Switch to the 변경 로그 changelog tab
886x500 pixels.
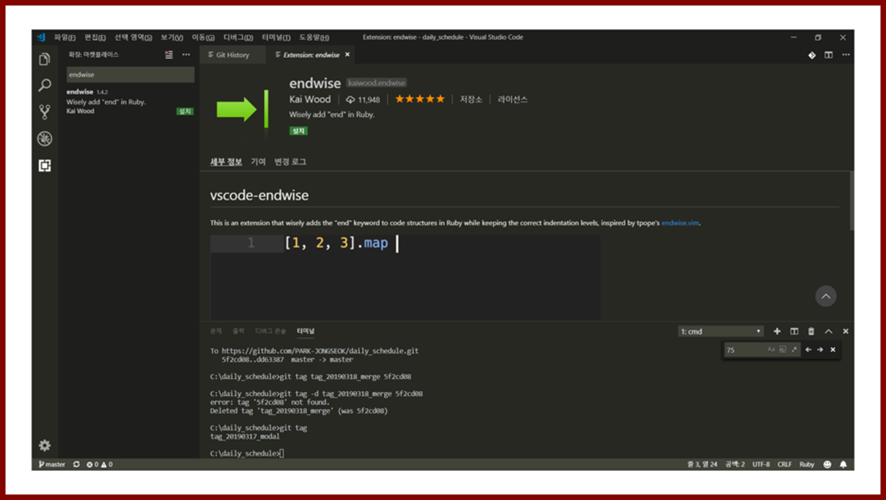pos(290,162)
